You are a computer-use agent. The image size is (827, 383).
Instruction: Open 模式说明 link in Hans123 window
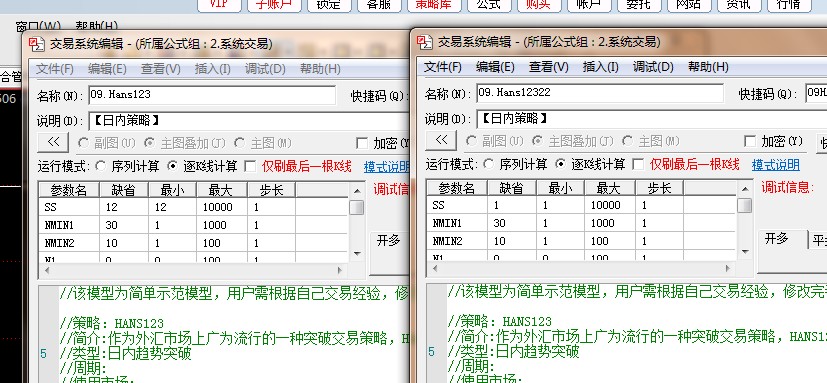click(387, 167)
